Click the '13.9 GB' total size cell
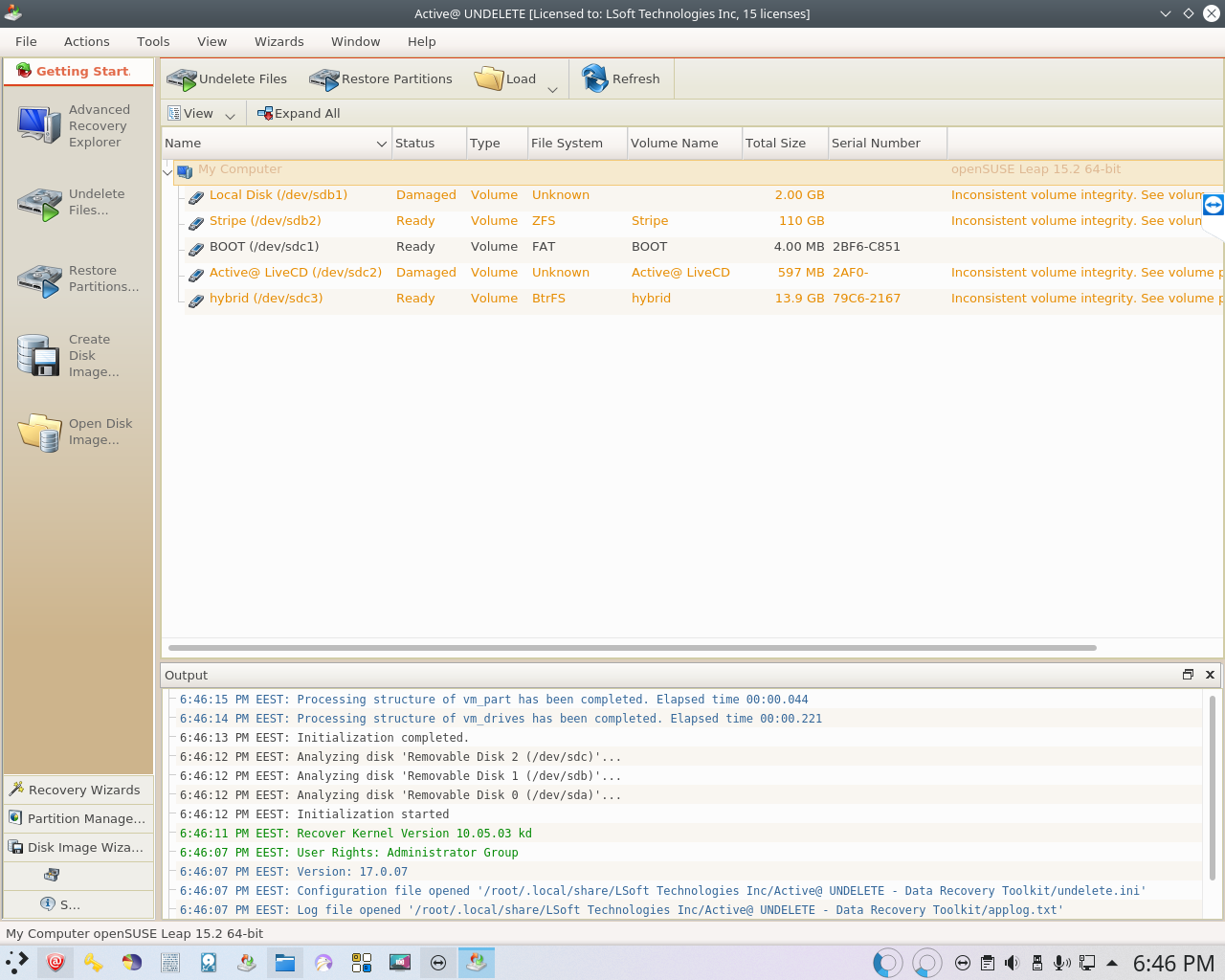The image size is (1225, 980). pos(799,299)
